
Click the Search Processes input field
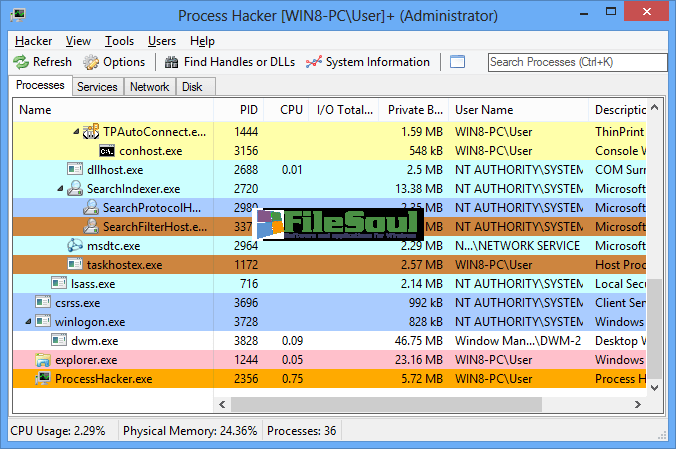575,62
